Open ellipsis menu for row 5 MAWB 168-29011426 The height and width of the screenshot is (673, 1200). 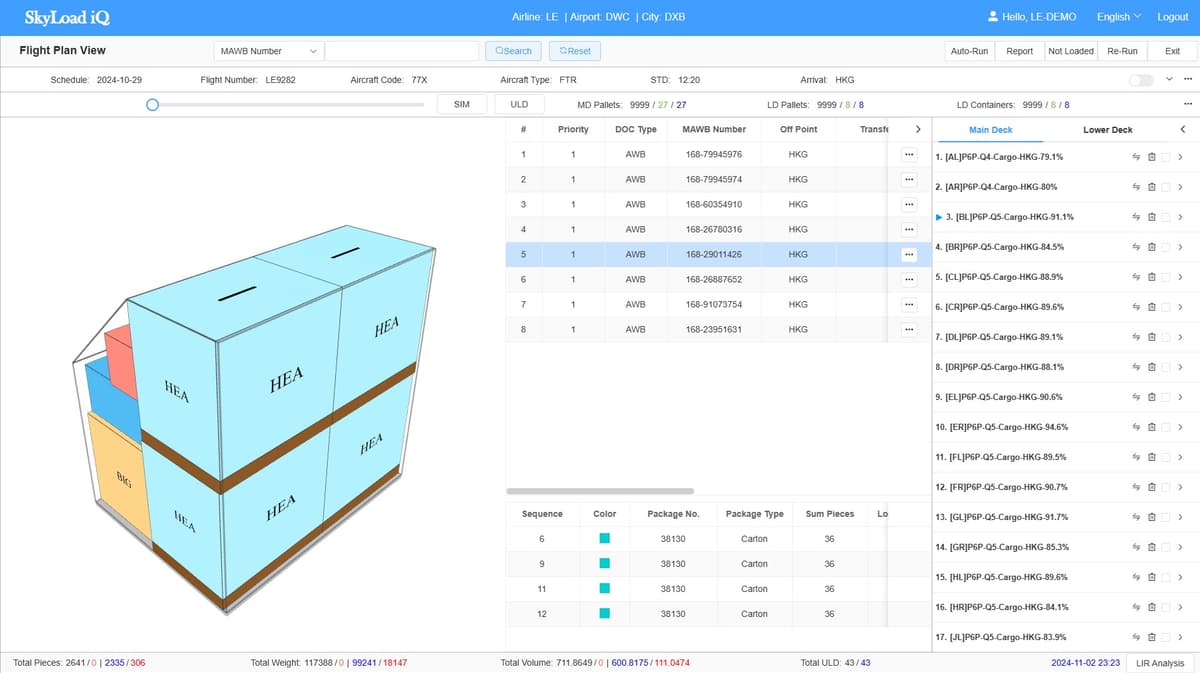point(908,254)
